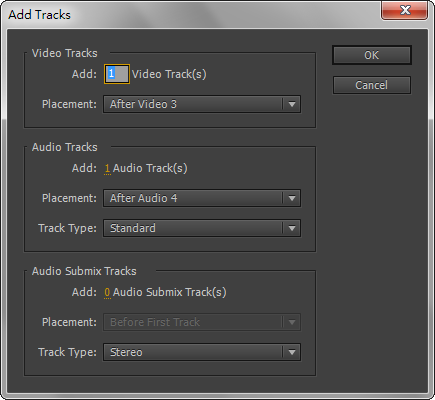Click the arrow beside After Video 3
This screenshot has height=400, width=435.
click(292, 104)
